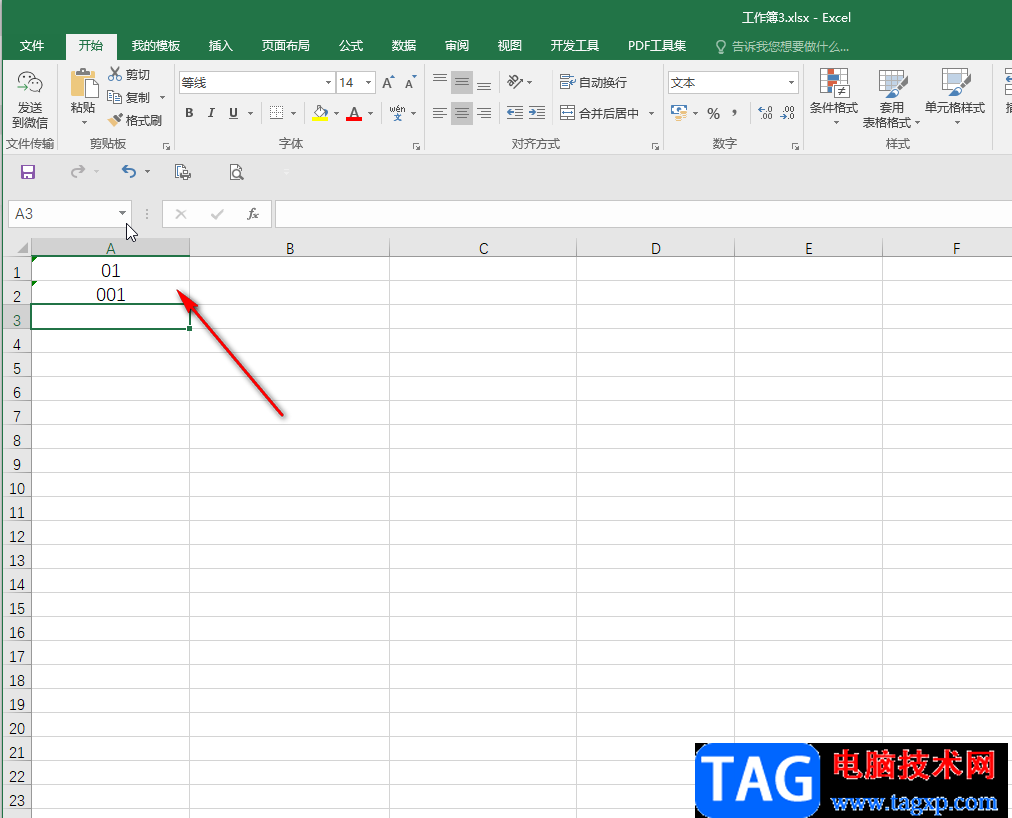Open the Conditional Formatting menu

coord(834,97)
